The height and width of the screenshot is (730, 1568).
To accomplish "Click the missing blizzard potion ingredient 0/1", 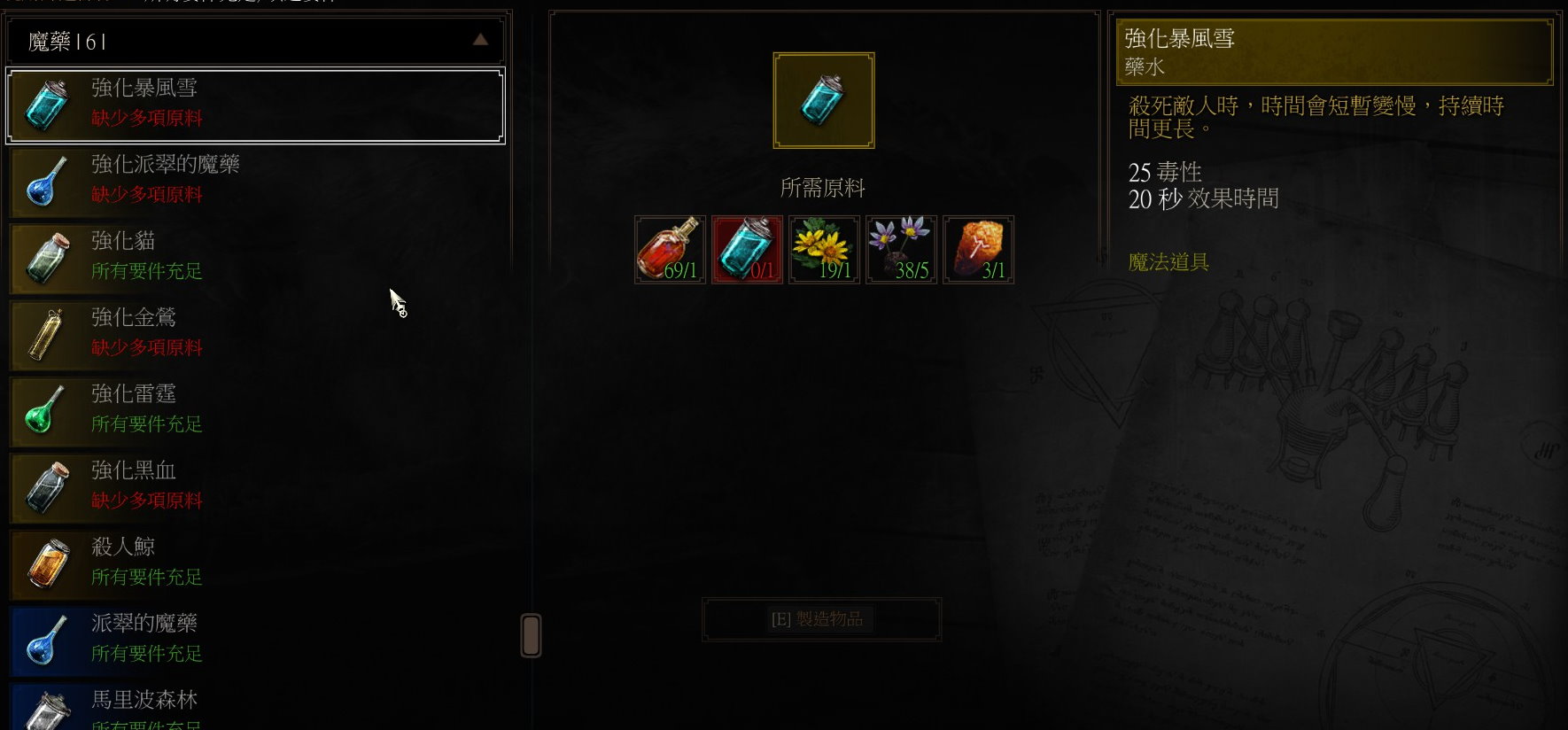I will [x=747, y=250].
